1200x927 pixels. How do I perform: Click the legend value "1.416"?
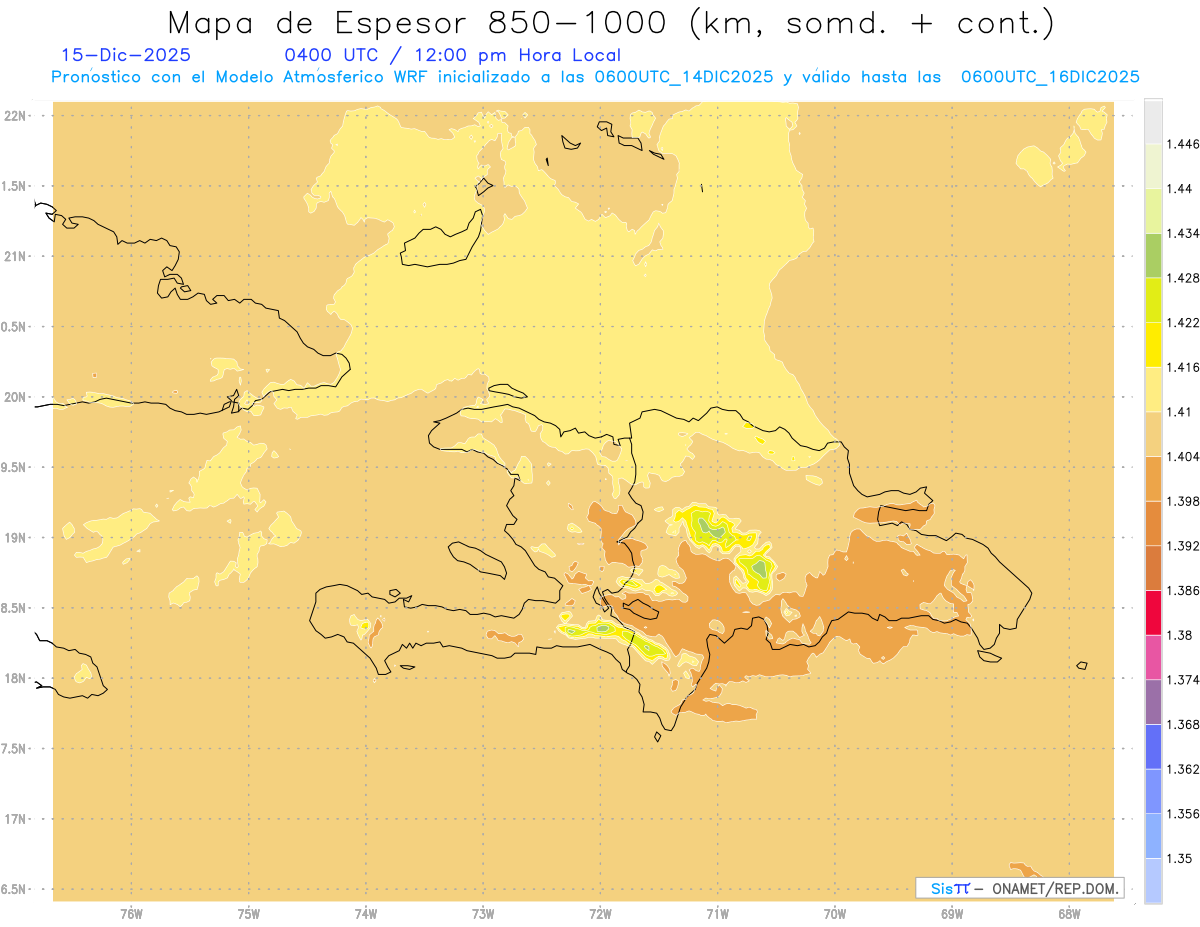point(1183,367)
